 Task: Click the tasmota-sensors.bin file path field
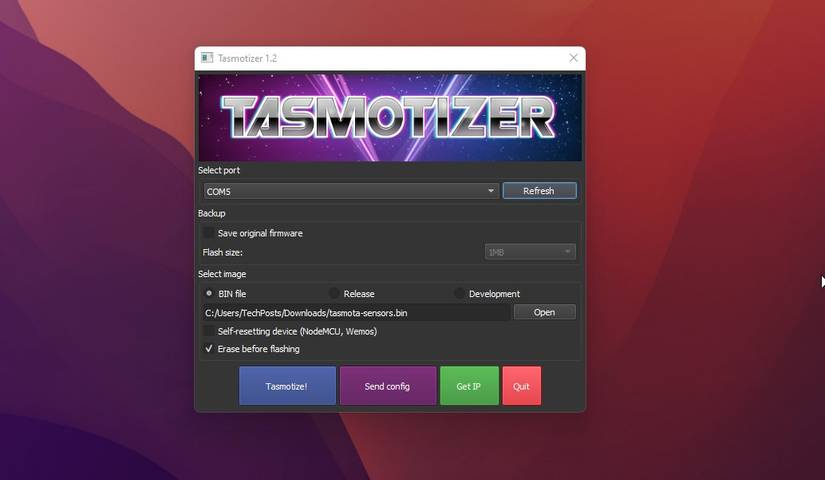(x=356, y=313)
